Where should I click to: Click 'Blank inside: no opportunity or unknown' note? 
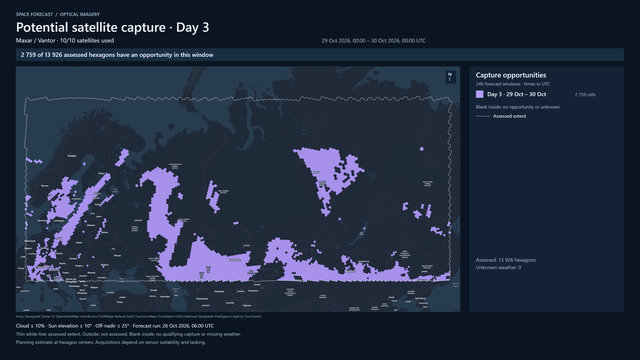[x=518, y=107]
